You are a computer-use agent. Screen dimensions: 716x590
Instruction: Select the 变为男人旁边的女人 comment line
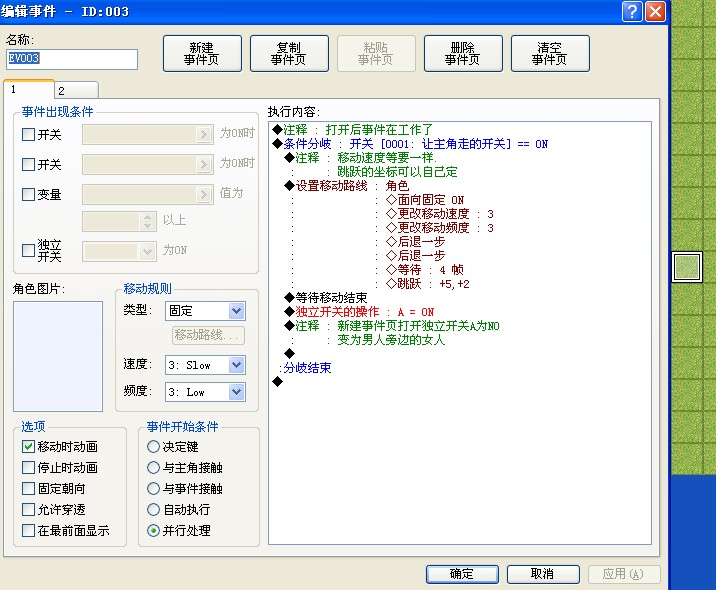coord(391,340)
